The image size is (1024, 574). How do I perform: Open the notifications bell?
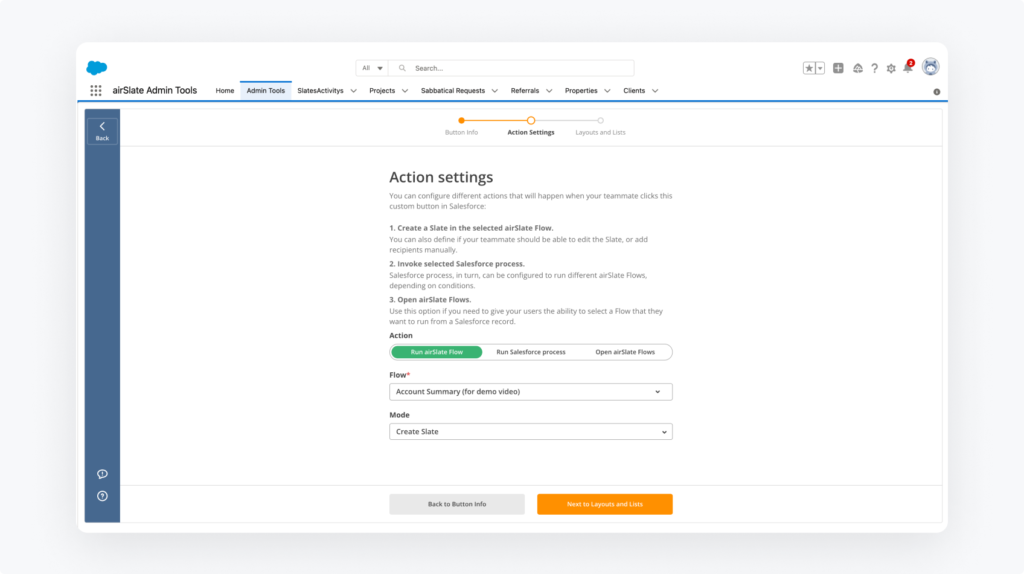[908, 68]
